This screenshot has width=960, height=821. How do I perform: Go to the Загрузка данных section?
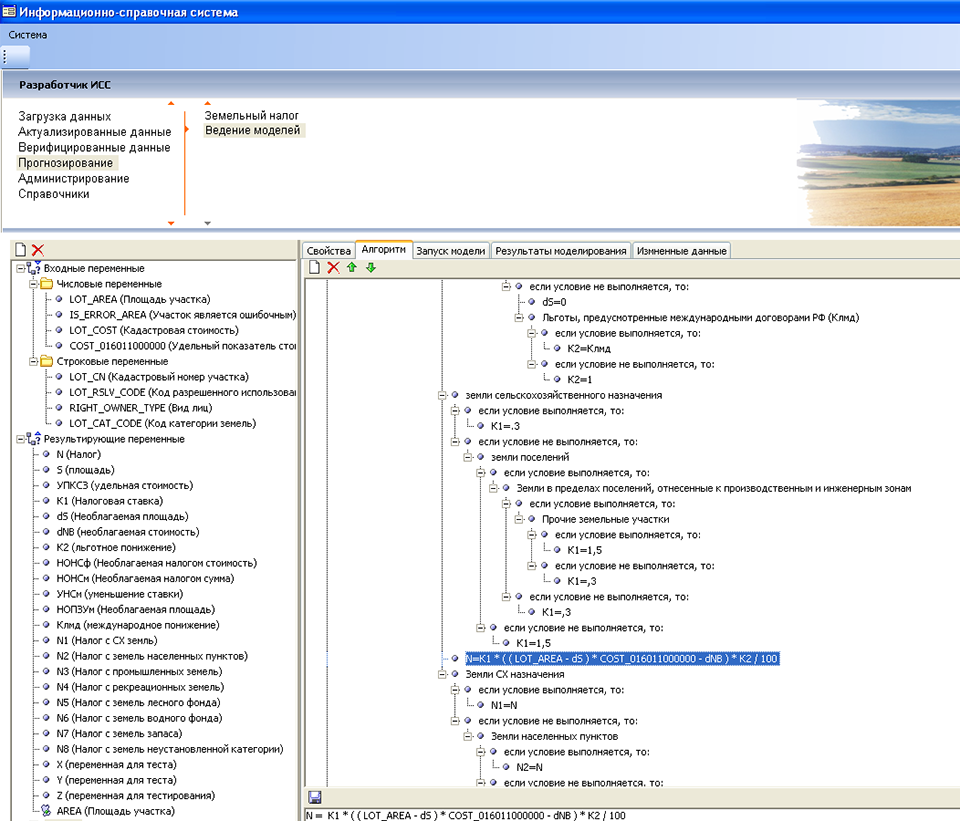(64, 117)
